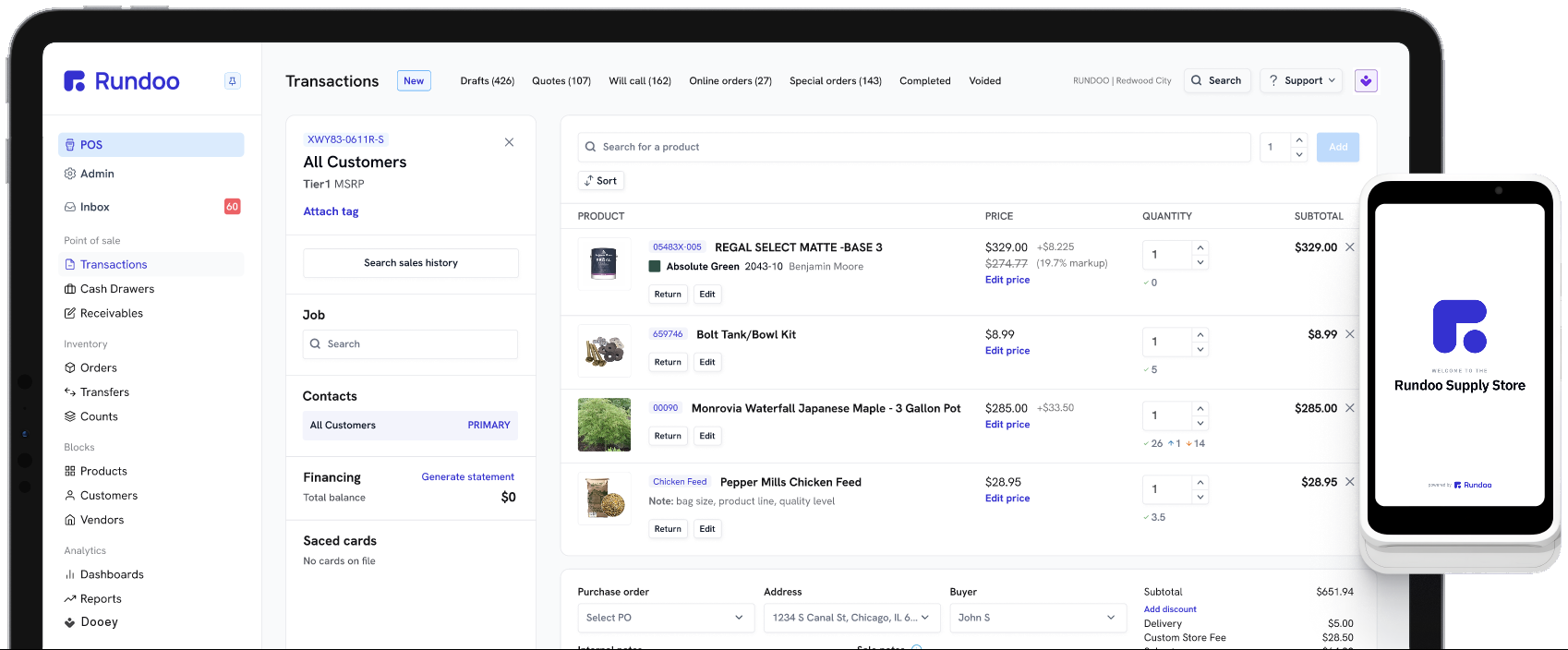Remove Regal Select Matte line item

(x=1350, y=247)
